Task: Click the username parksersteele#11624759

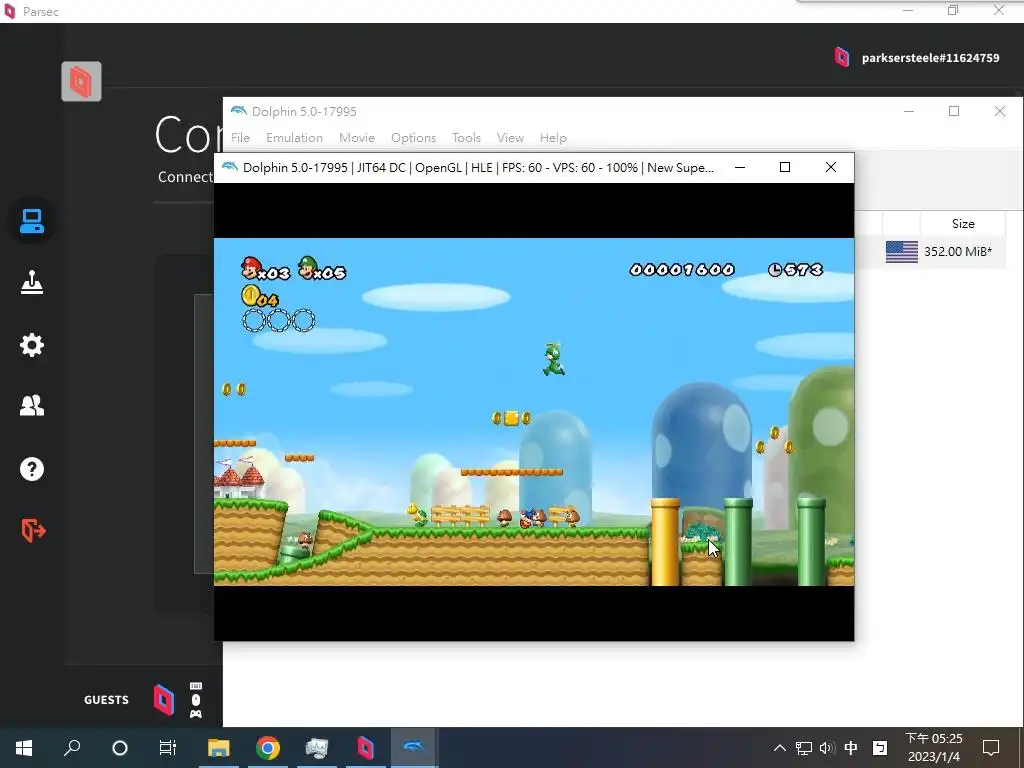Action: tap(930, 58)
